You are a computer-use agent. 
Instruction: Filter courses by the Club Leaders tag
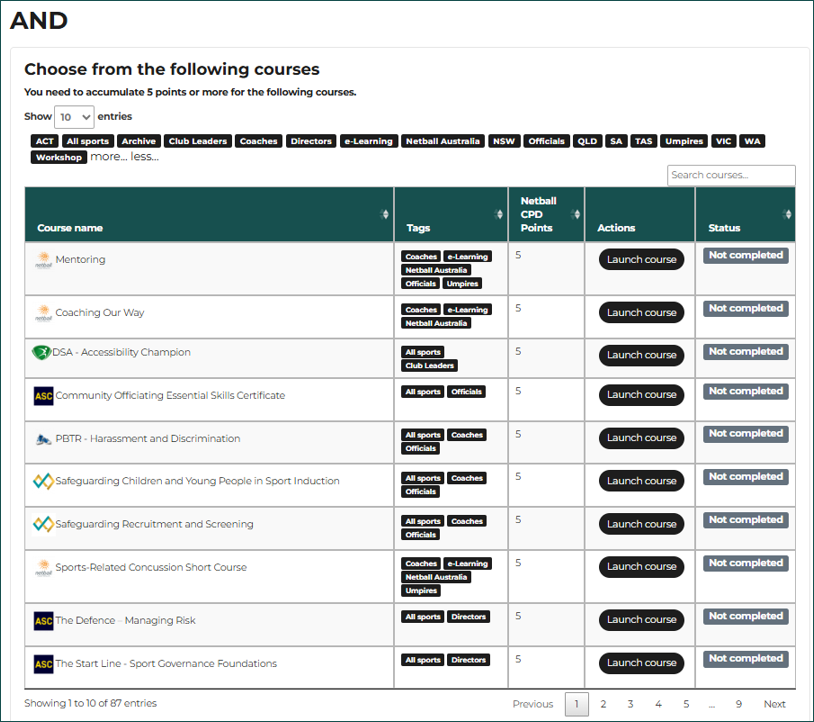click(x=198, y=141)
